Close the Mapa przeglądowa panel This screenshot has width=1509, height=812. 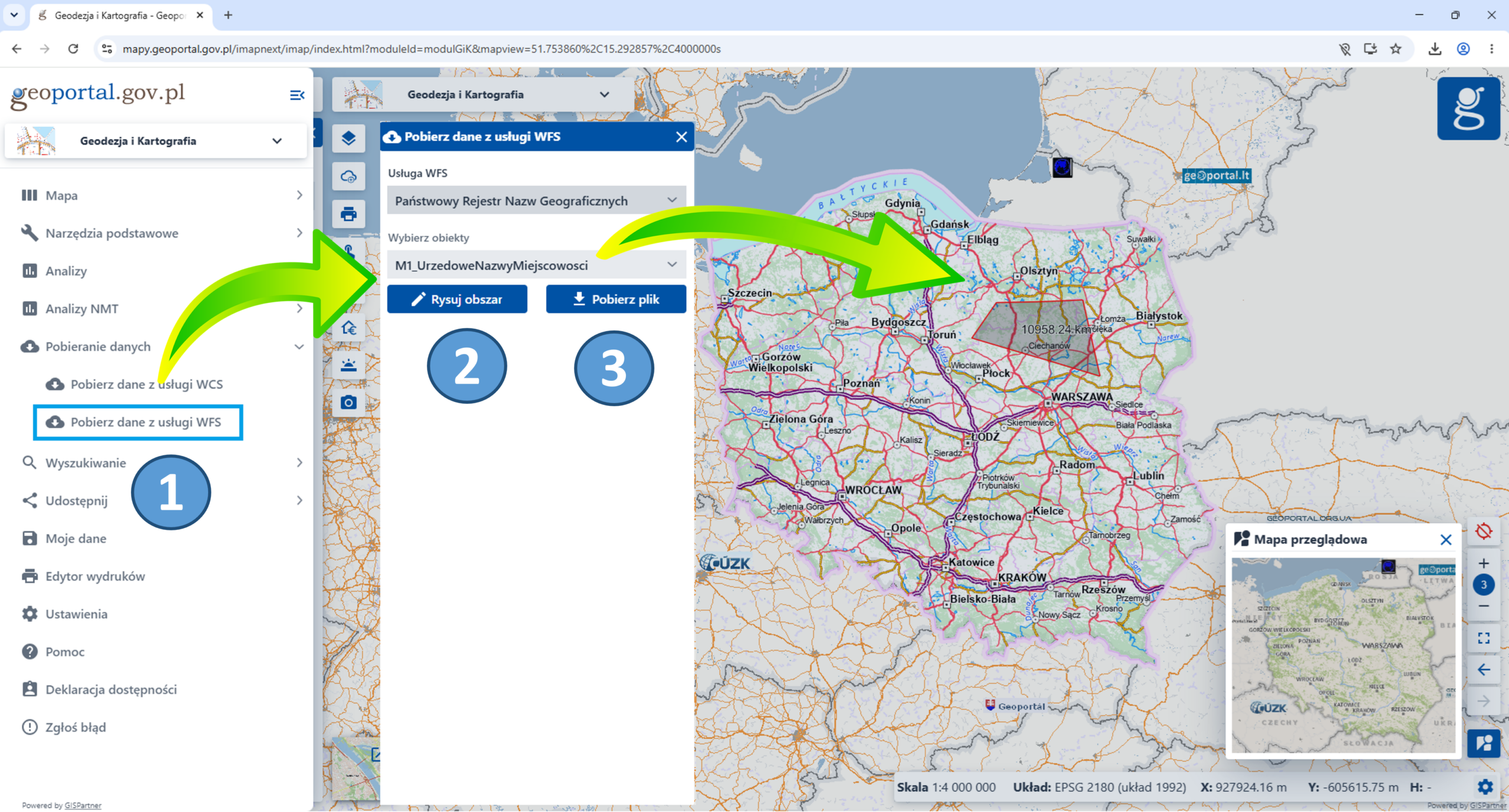tap(1446, 540)
